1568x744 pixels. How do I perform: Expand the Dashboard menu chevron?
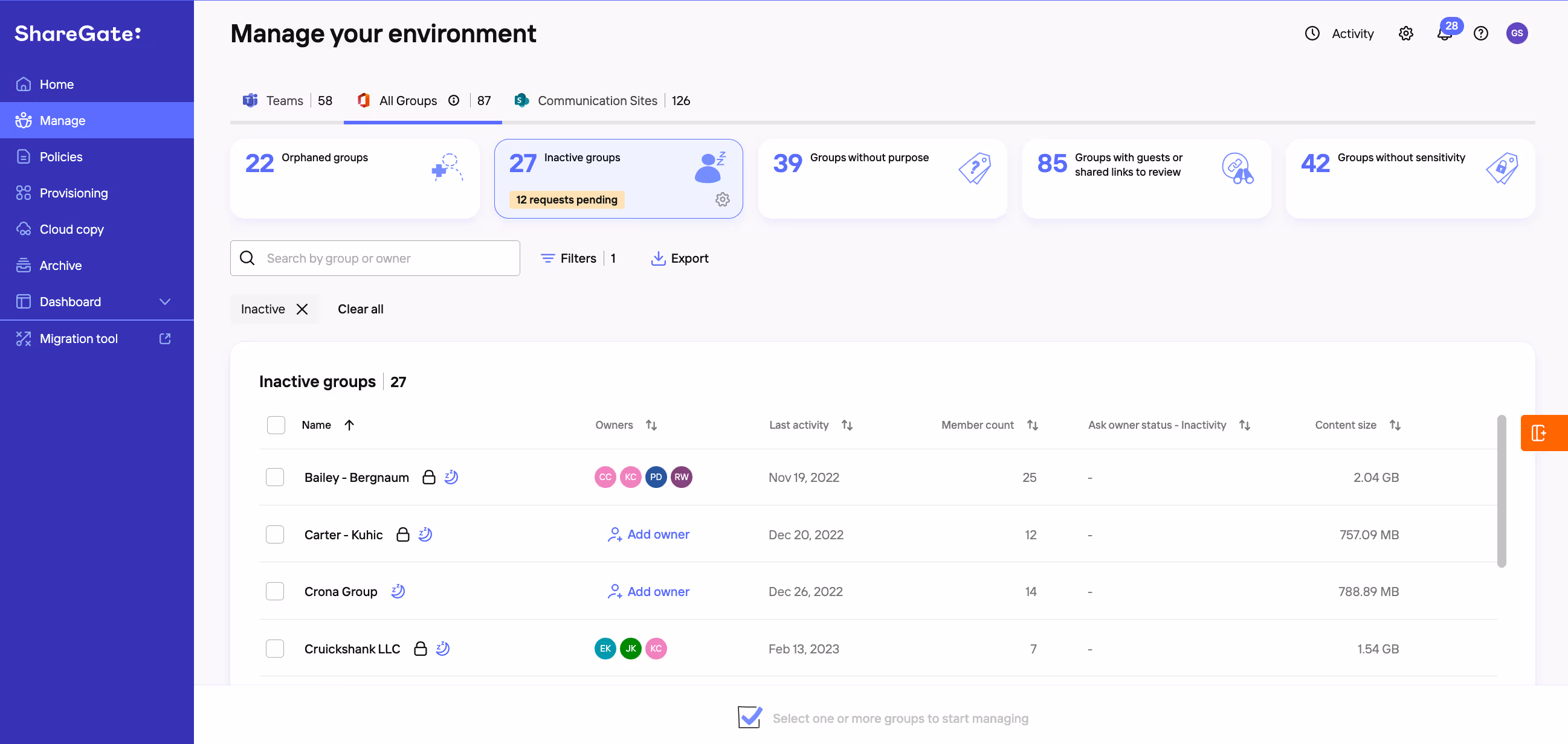click(164, 302)
